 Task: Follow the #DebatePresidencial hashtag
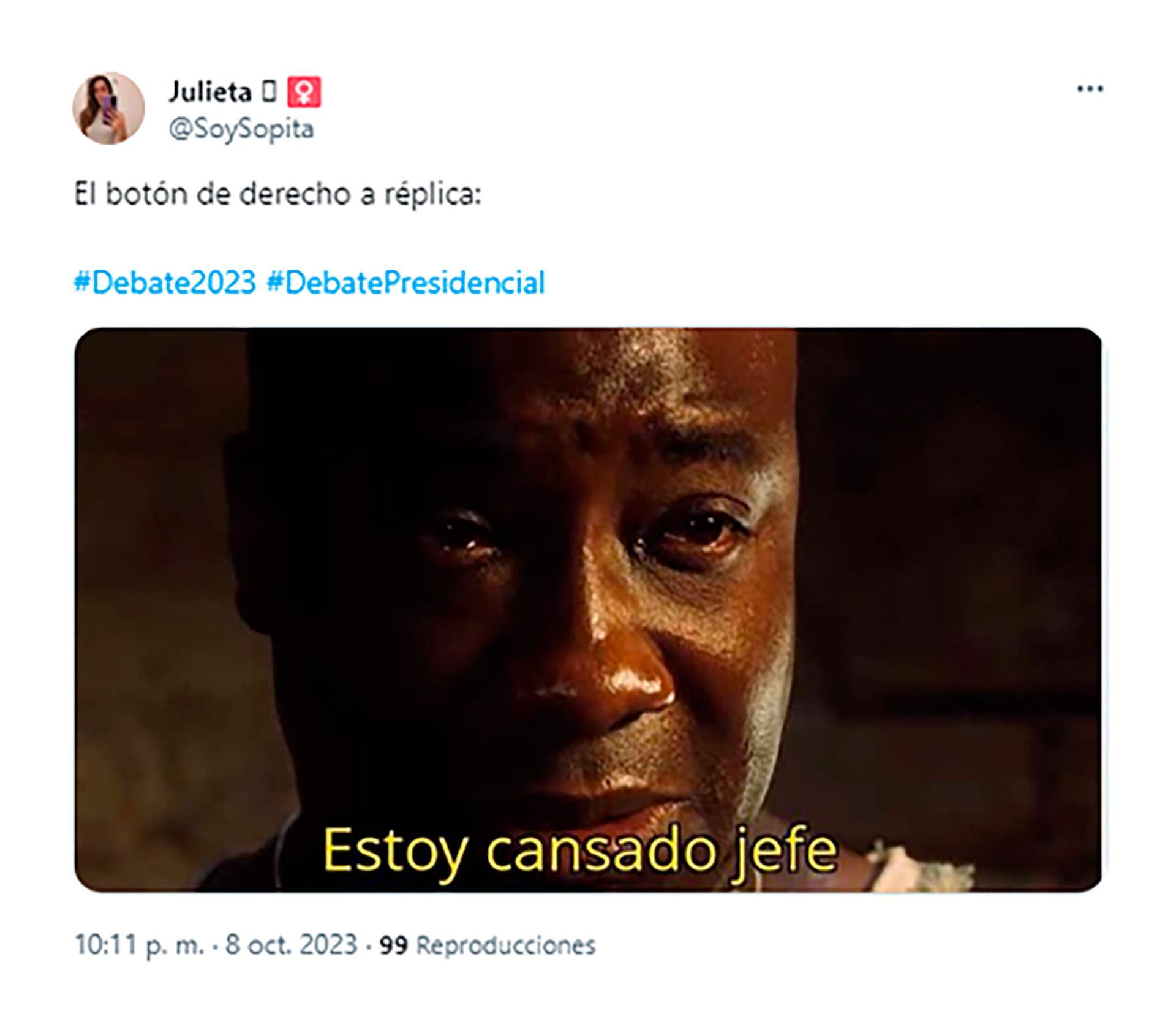tap(405, 283)
